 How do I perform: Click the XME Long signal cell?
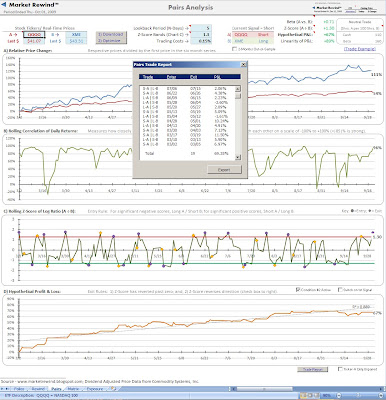253,41
